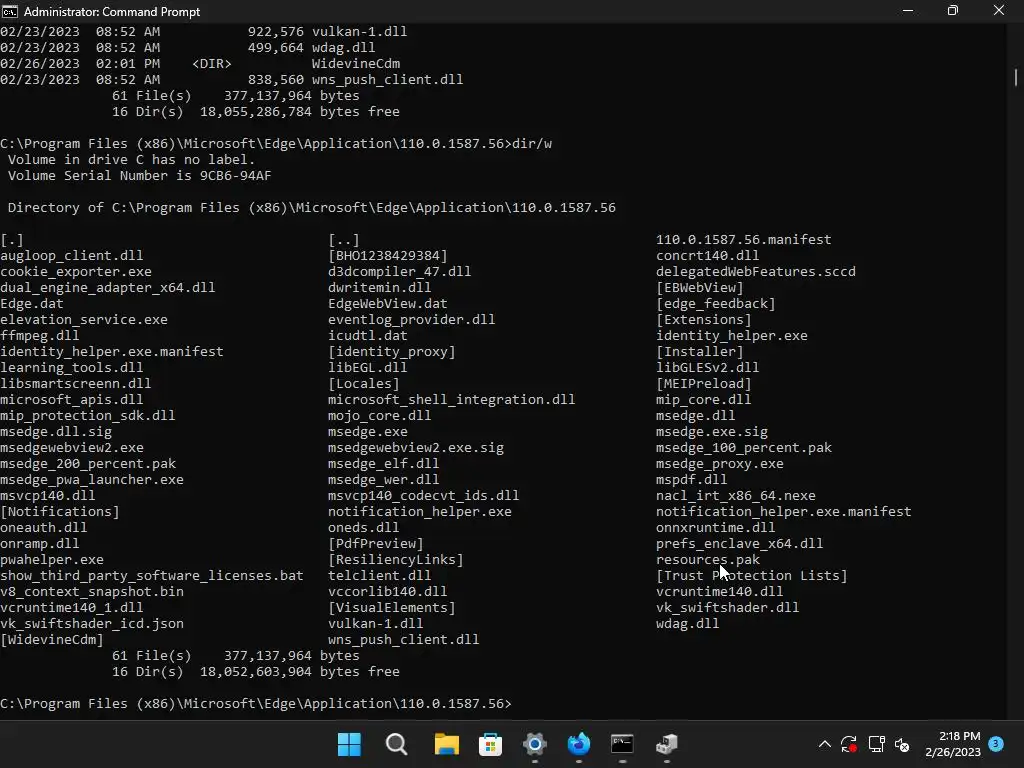Select 110.0.1587.56.manifest entry
This screenshot has width=1024, height=768.
[744, 240]
